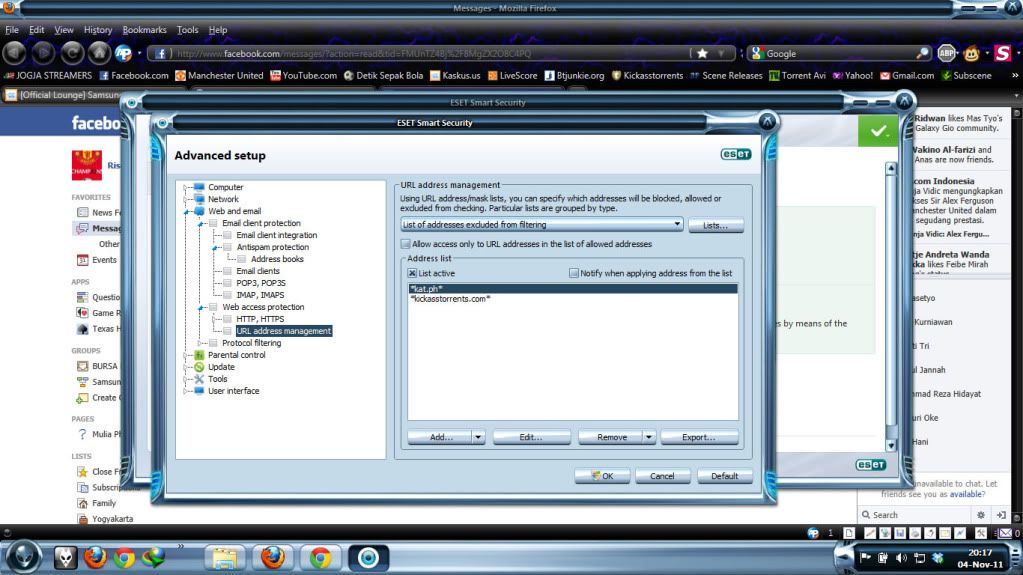
Task: Open Firefox Tools menu
Action: pyautogui.click(x=187, y=30)
